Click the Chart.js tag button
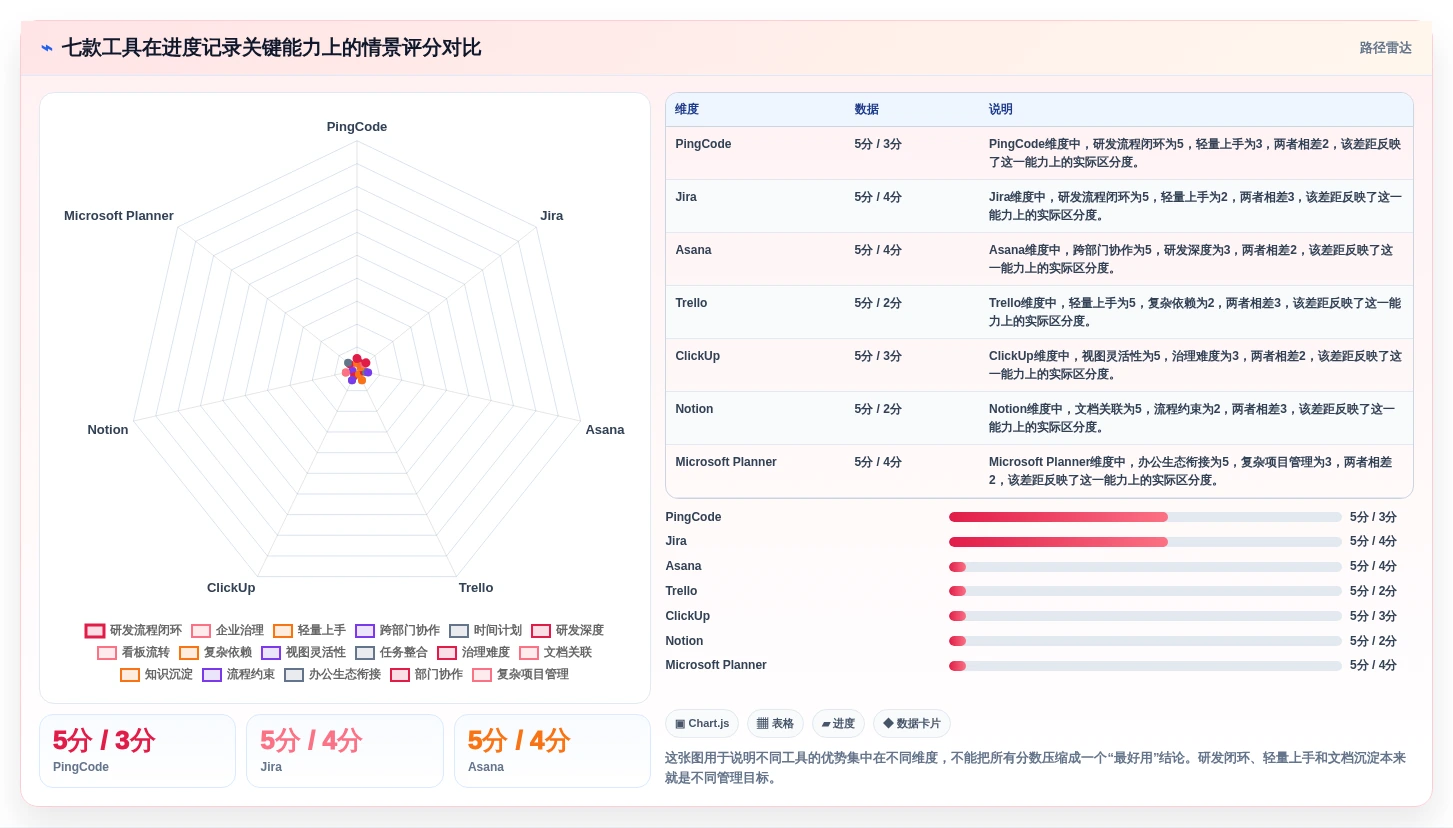This screenshot has height=828, width=1453. [x=702, y=724]
